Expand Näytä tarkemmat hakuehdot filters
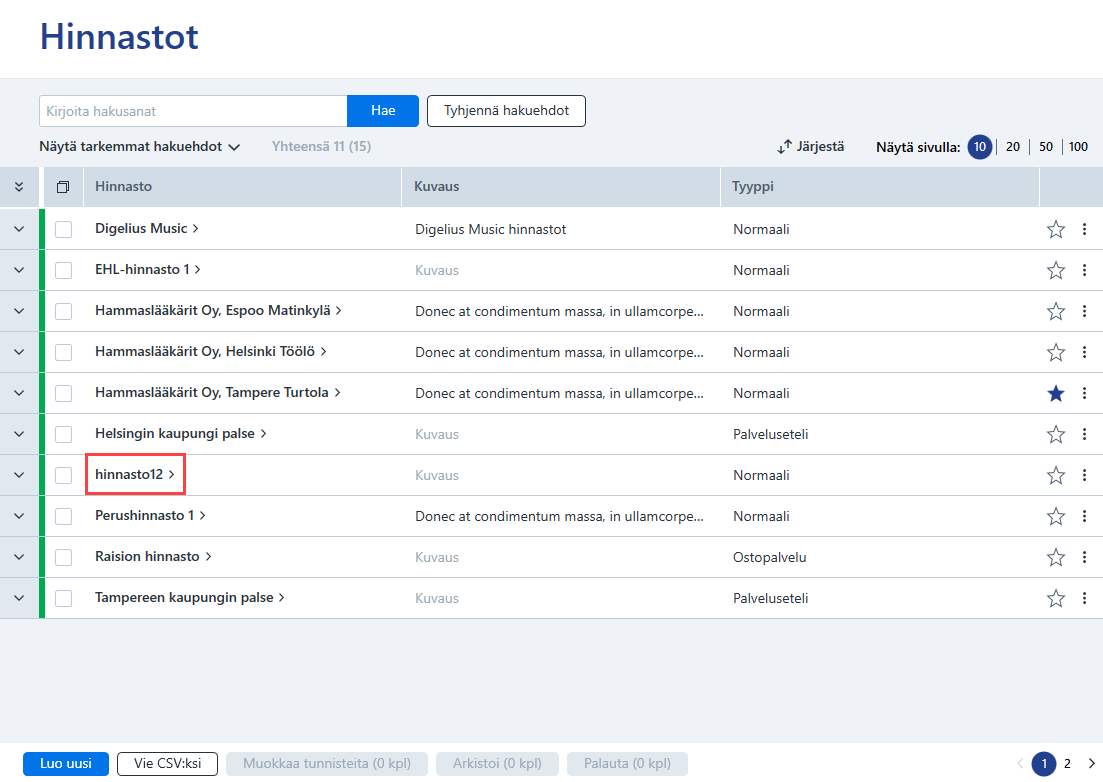Image resolution: width=1103 pixels, height=782 pixels. coord(139,146)
